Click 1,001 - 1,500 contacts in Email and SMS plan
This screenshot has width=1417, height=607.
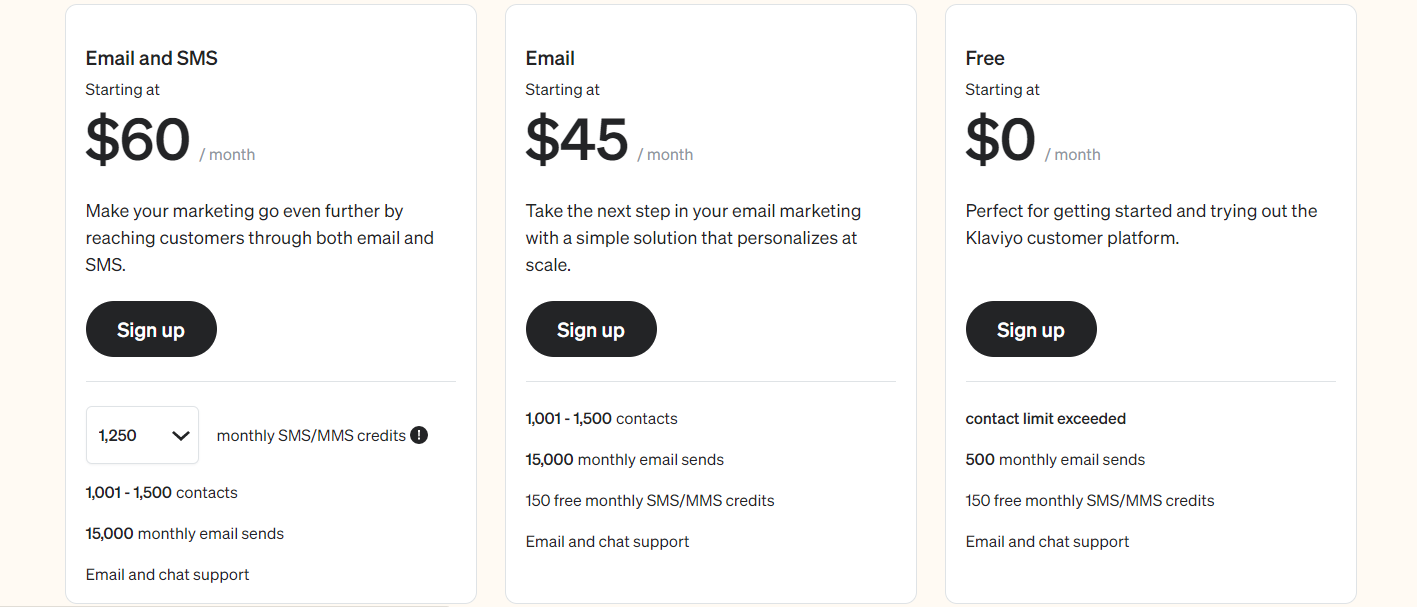click(162, 492)
